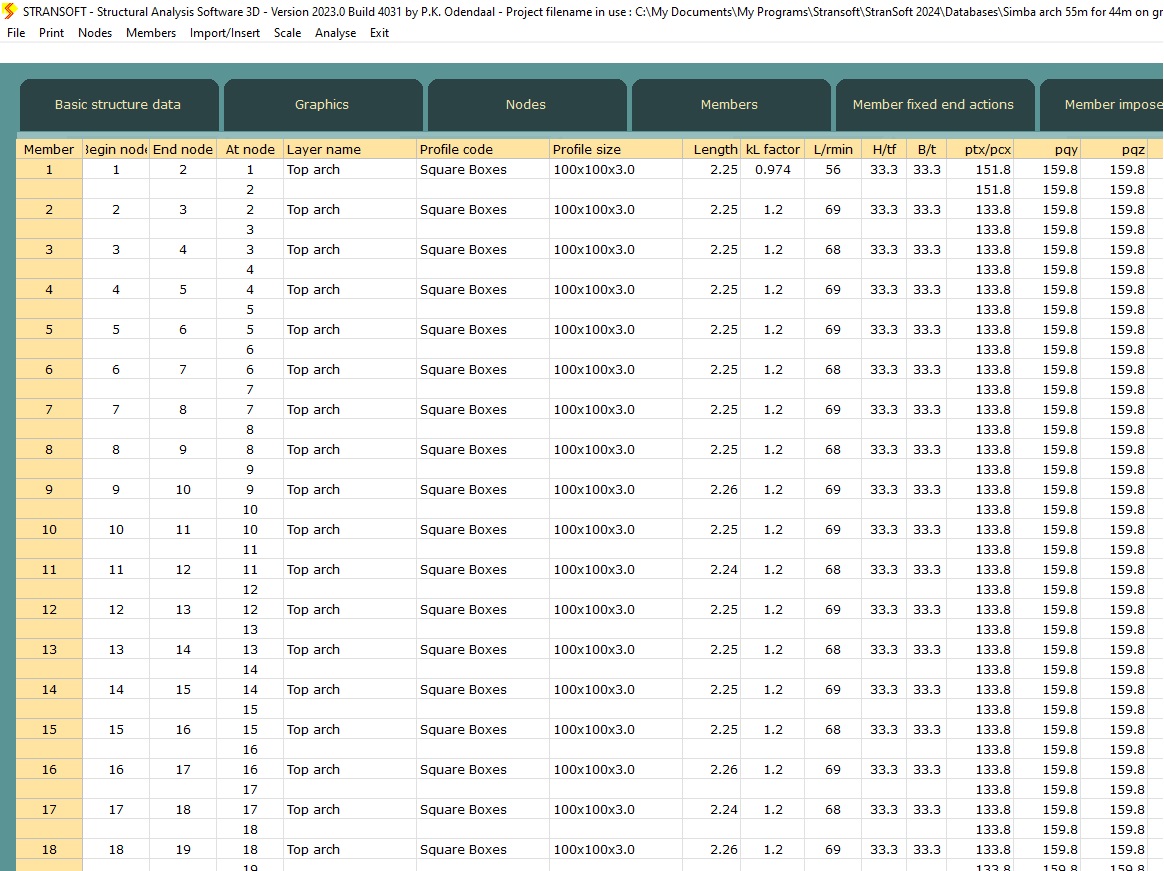Click the Profile size column header

pos(615,149)
